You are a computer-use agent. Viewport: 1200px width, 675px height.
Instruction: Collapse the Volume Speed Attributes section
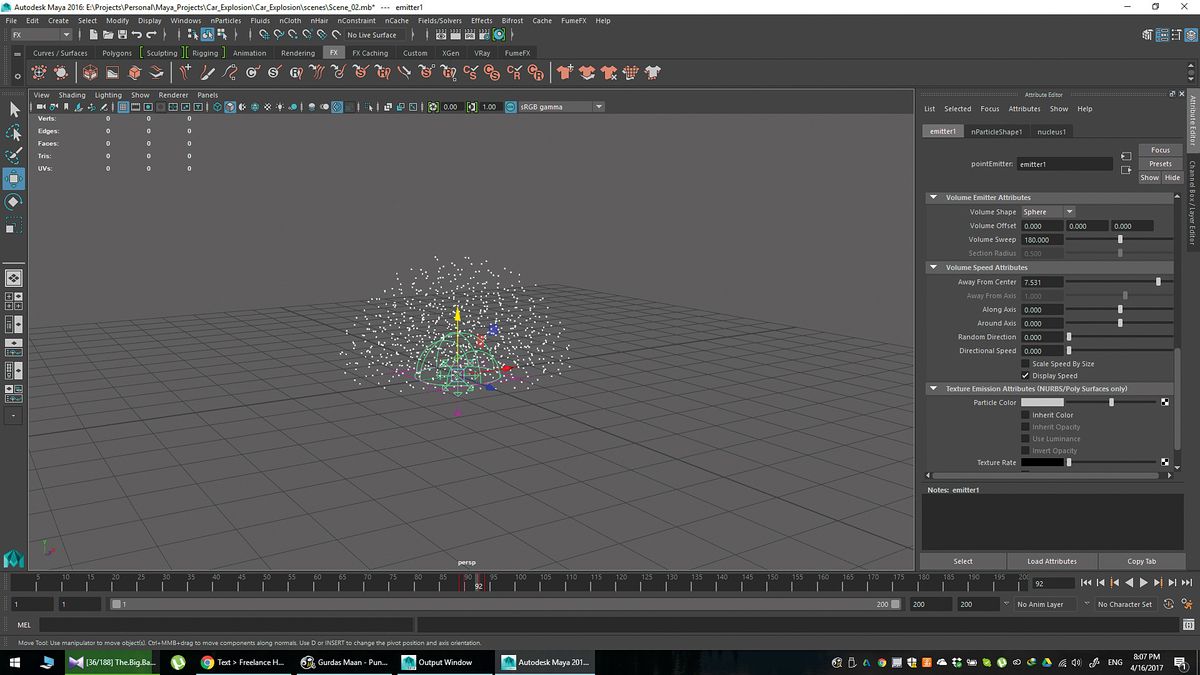click(x=933, y=267)
